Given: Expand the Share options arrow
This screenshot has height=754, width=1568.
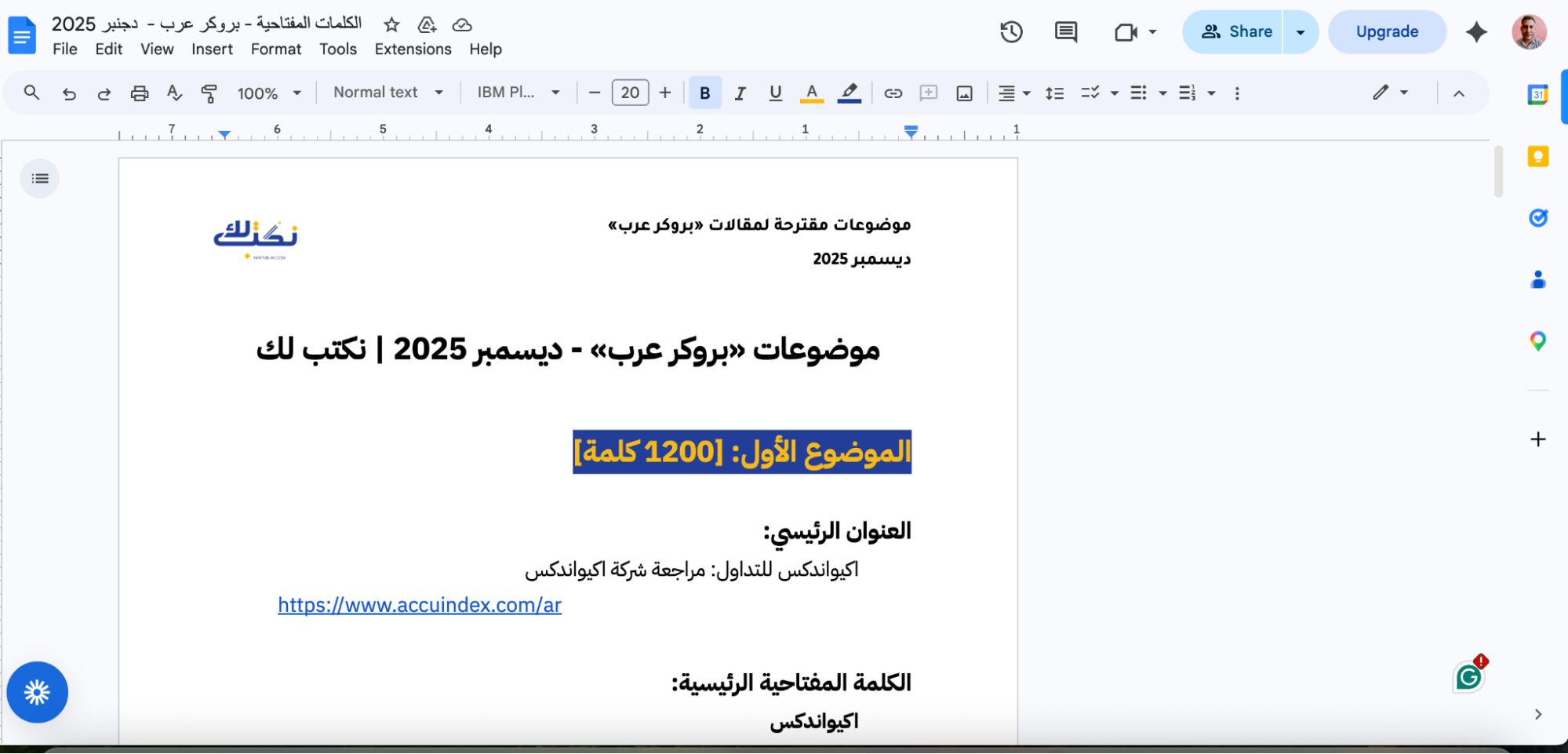Looking at the screenshot, I should pos(1301,32).
